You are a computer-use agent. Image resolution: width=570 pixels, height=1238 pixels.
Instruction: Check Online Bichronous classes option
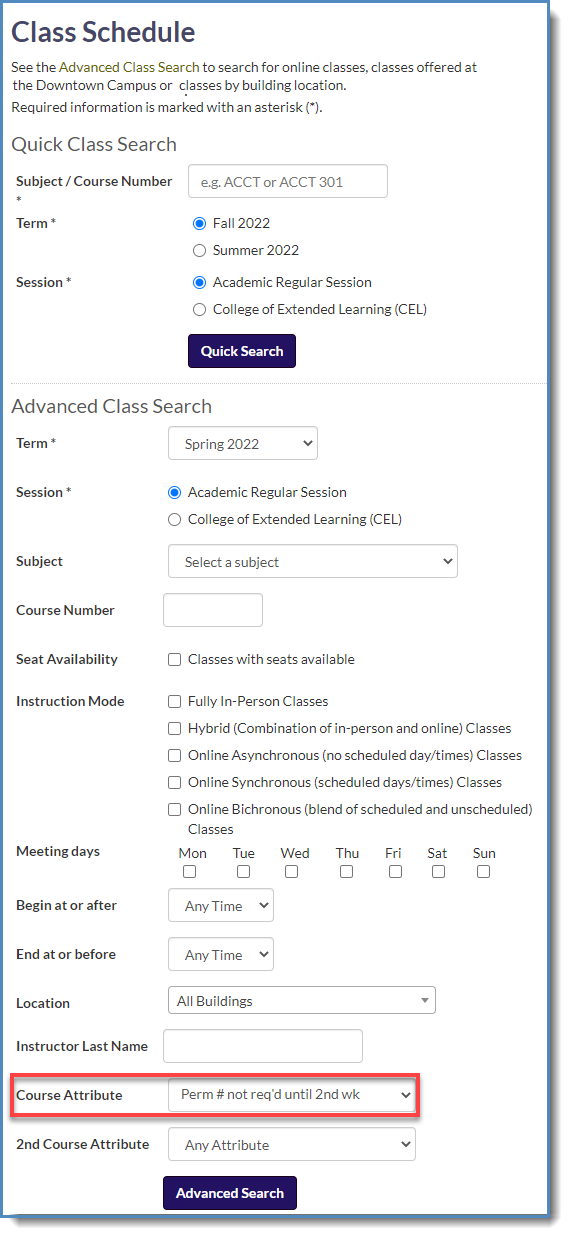(175, 810)
